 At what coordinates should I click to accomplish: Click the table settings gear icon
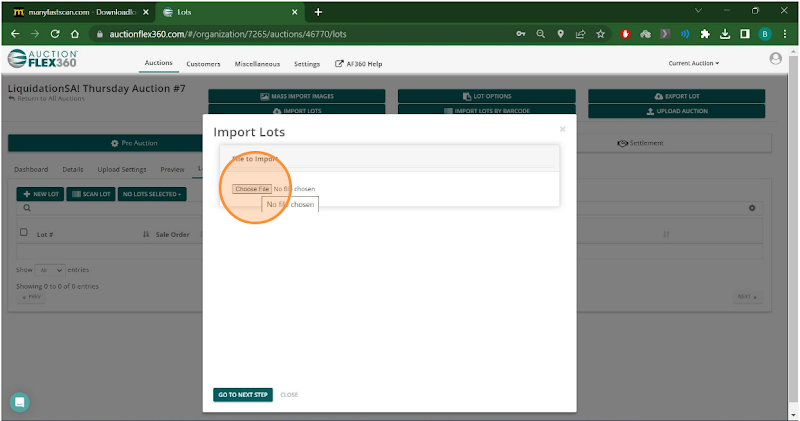click(x=751, y=208)
